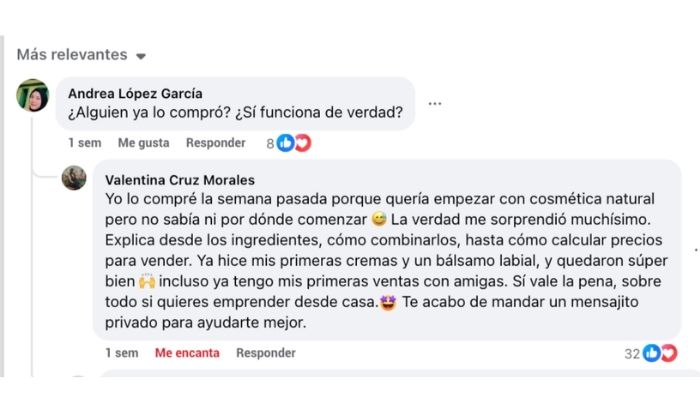Click Andrea López García's profile picture

click(33, 95)
